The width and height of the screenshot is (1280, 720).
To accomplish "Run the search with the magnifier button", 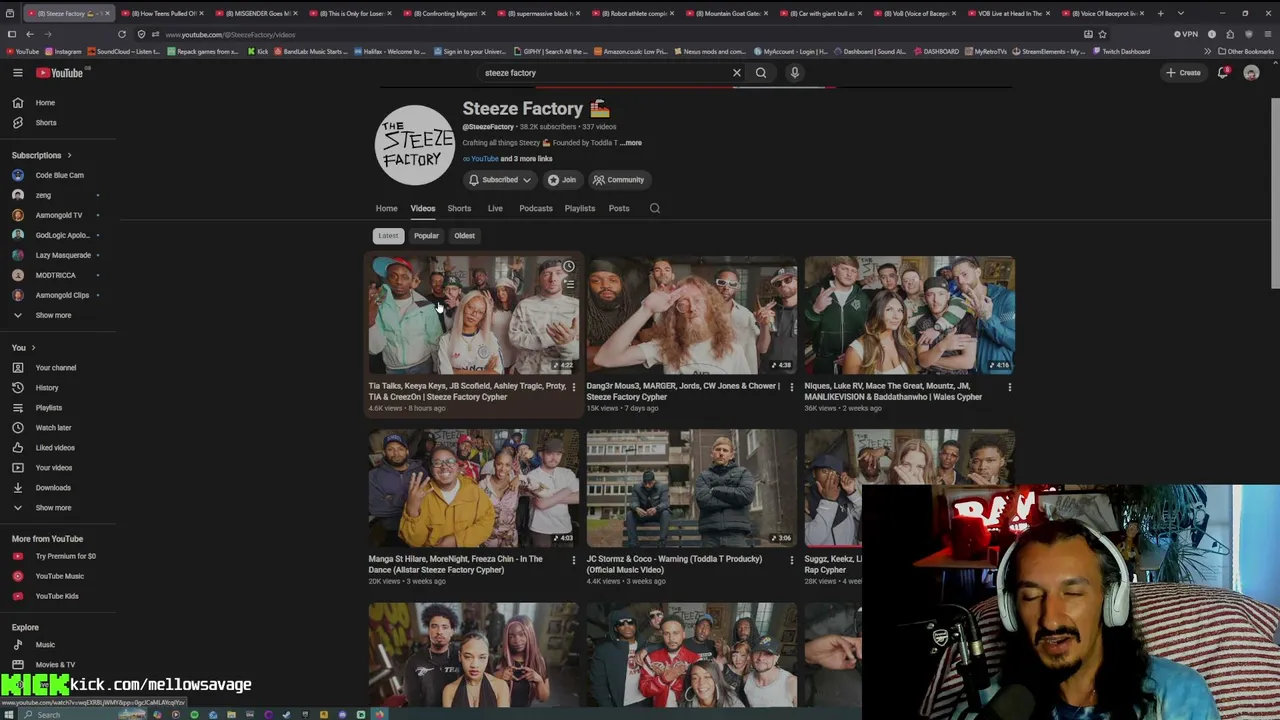I will tap(761, 73).
